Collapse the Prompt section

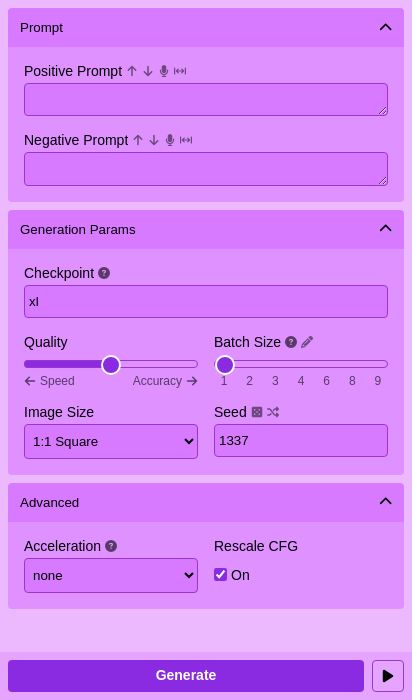(x=385, y=27)
